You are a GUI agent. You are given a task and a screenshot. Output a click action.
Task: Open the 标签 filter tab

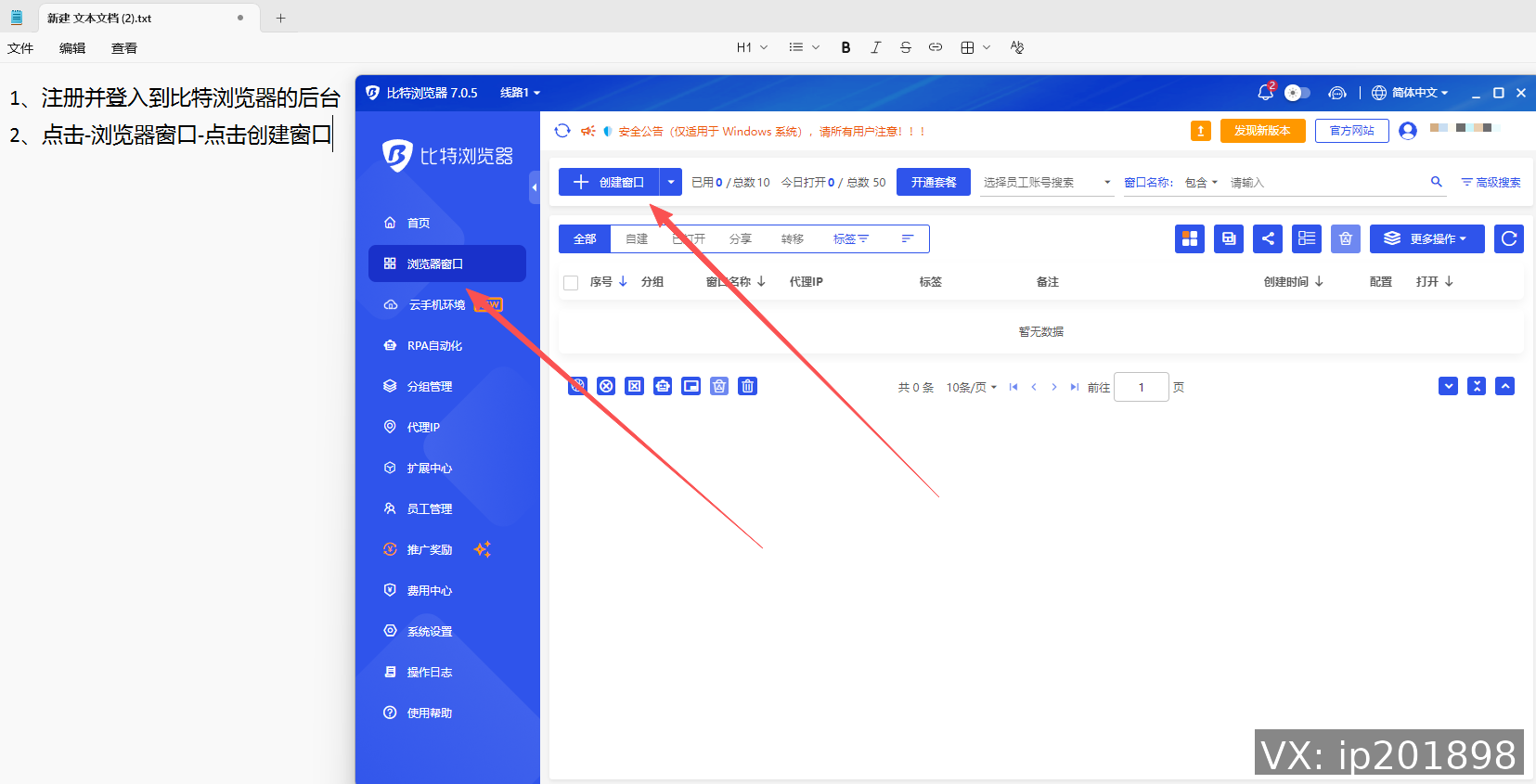(850, 238)
